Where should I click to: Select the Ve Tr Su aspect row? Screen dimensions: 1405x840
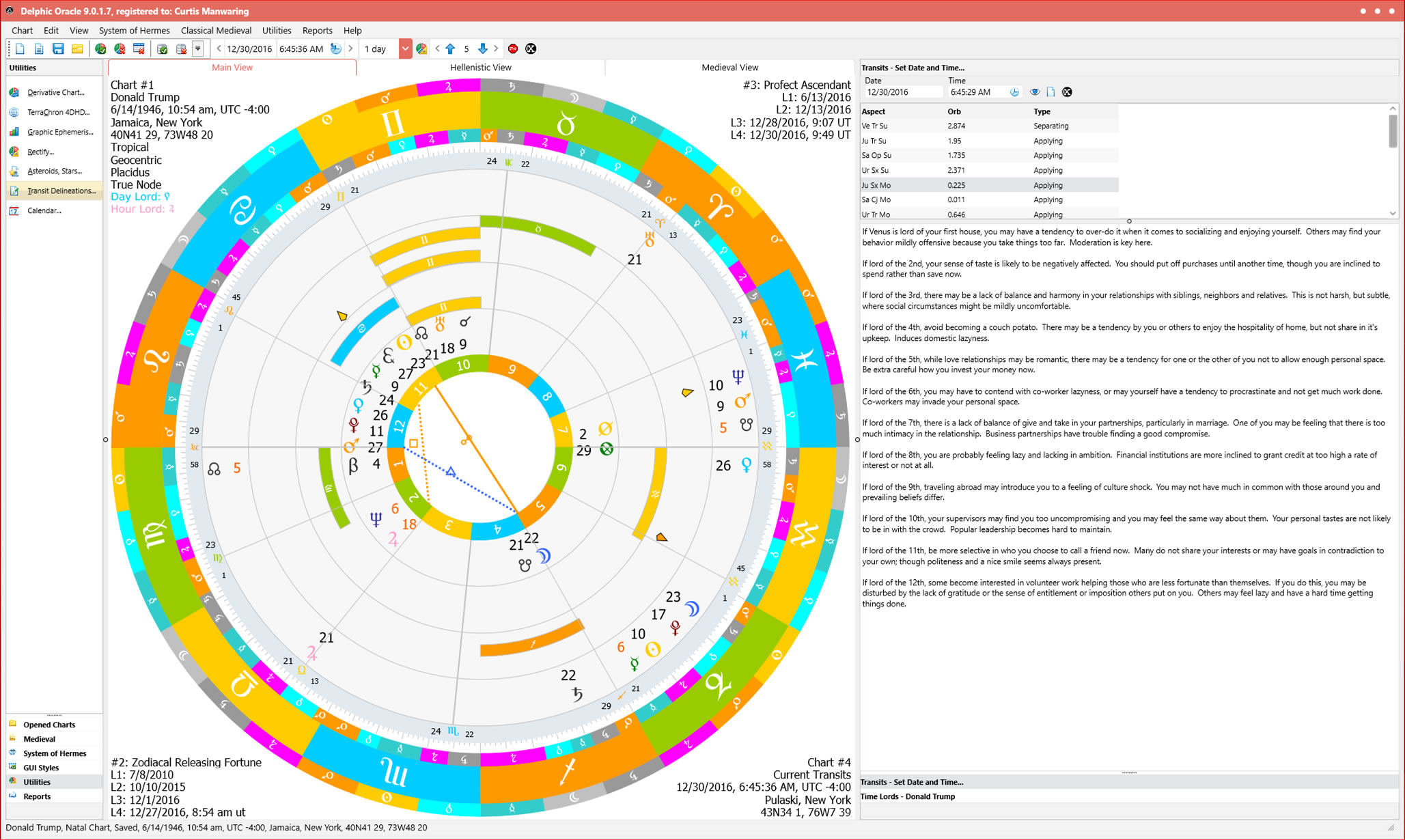coord(989,126)
